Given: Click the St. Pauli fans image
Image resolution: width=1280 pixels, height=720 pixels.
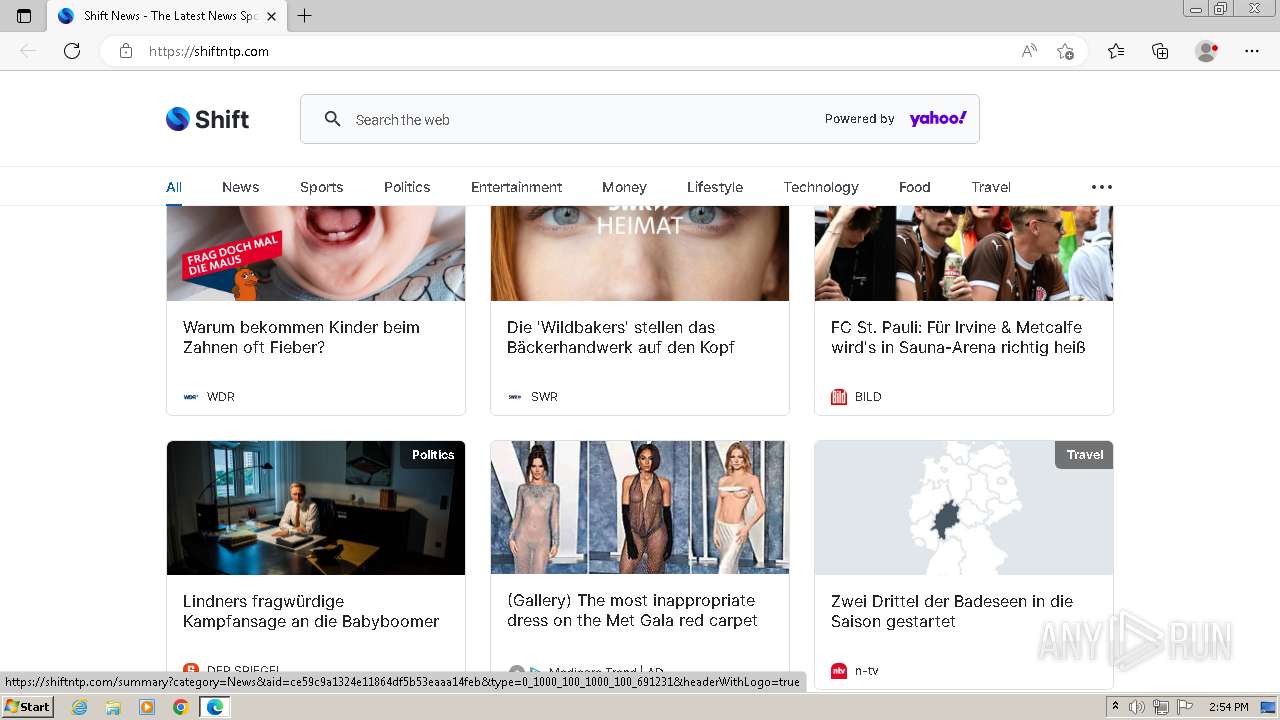Looking at the screenshot, I should pos(964,253).
